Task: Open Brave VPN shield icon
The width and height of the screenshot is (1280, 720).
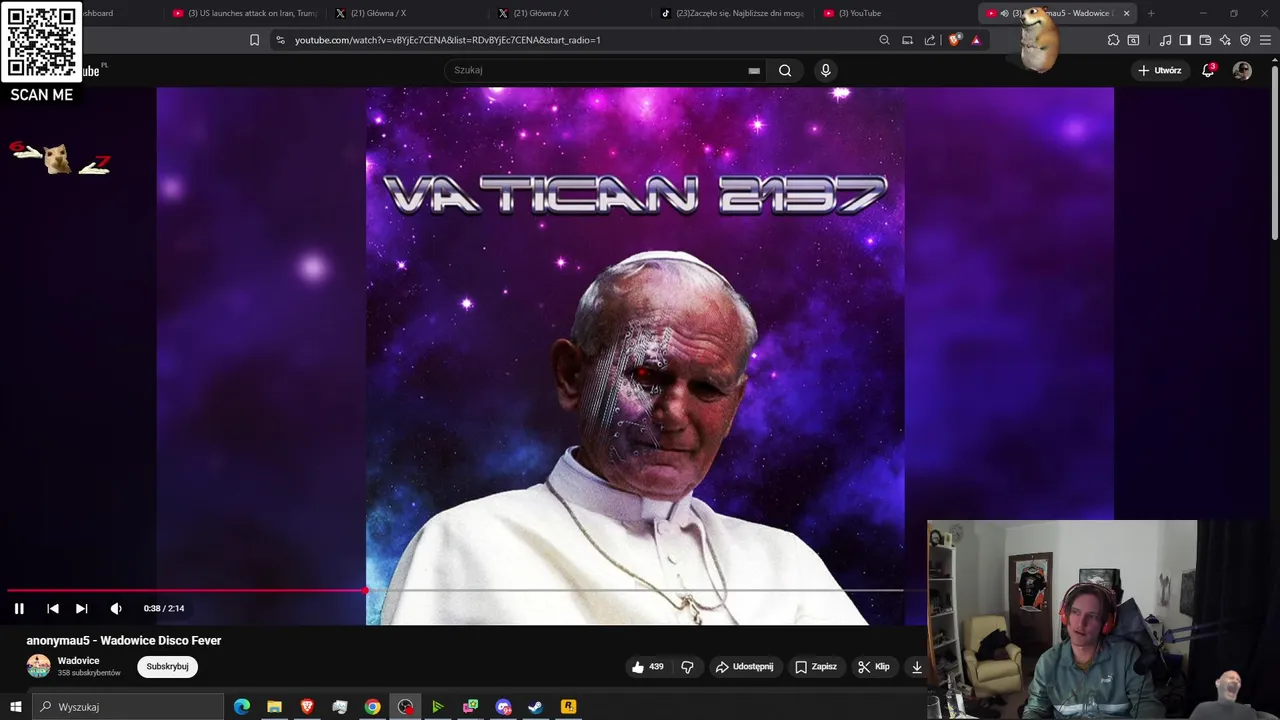Action: 1245,40
